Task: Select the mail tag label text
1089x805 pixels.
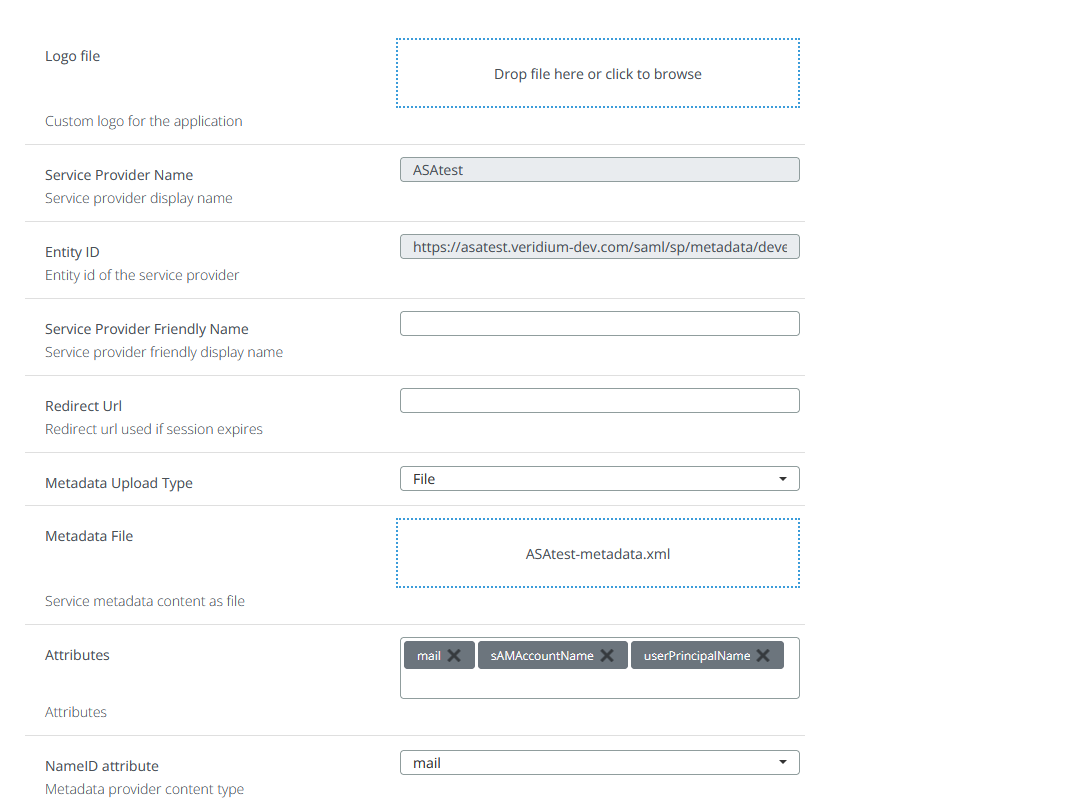Action: point(428,656)
